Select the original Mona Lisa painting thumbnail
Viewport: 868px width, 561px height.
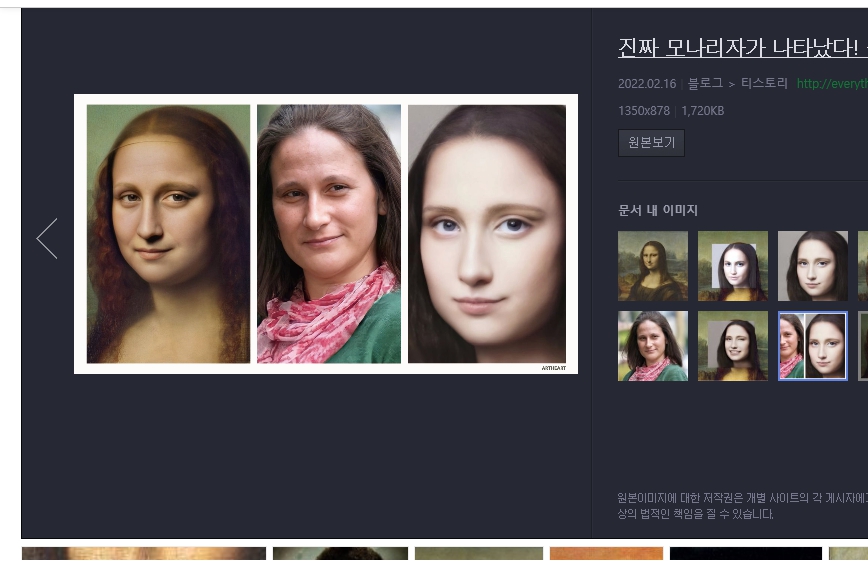click(653, 266)
